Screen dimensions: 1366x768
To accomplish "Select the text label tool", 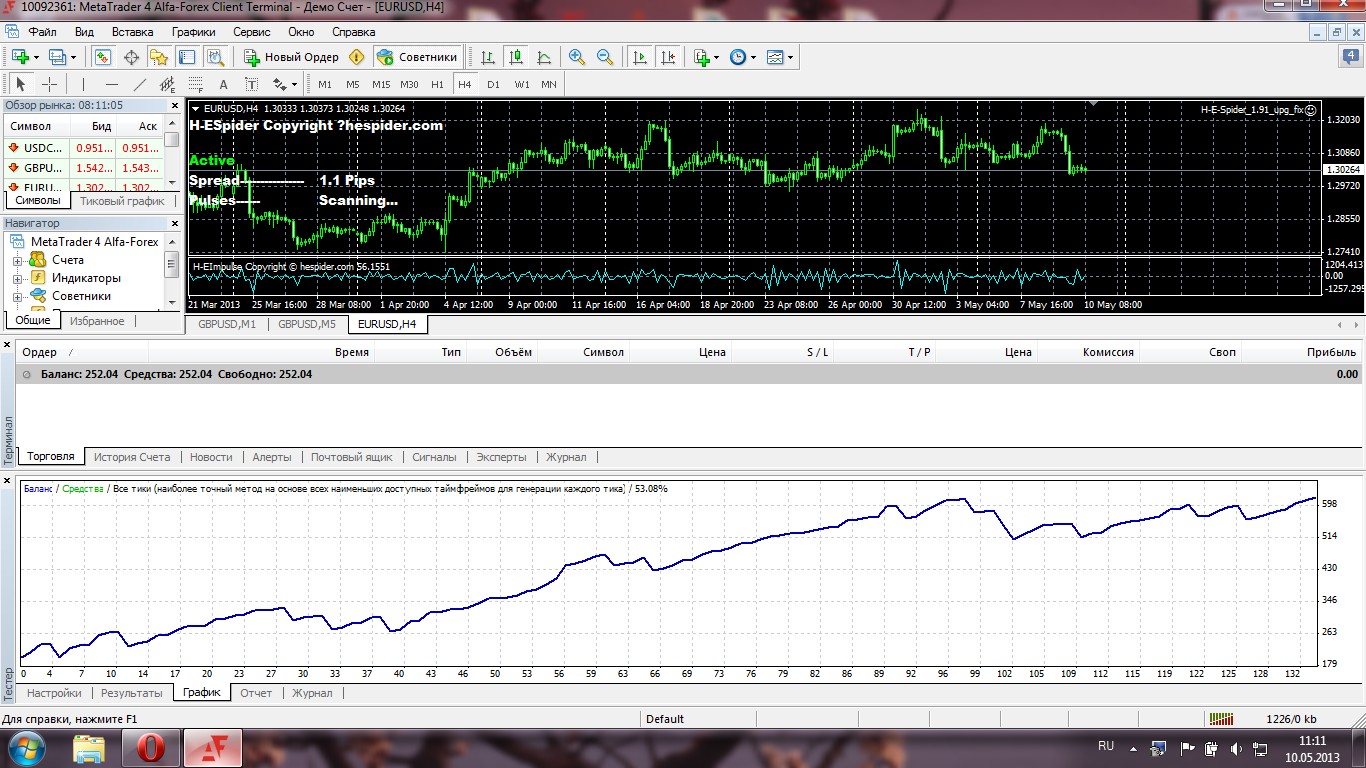I will [252, 84].
